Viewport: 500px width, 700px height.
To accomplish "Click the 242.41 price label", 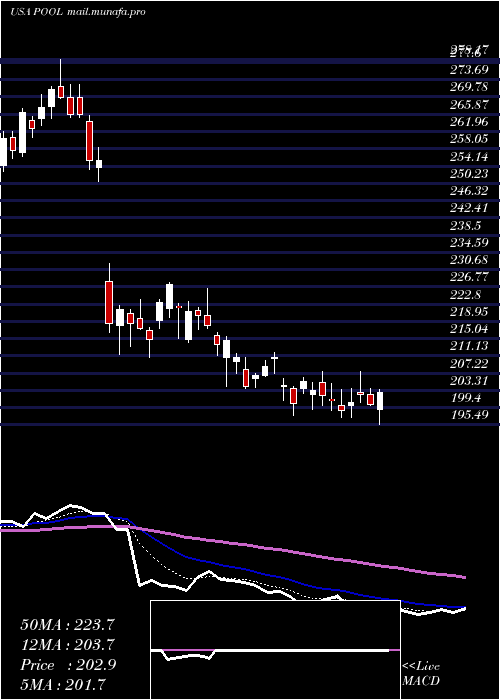I will click(x=469, y=208).
